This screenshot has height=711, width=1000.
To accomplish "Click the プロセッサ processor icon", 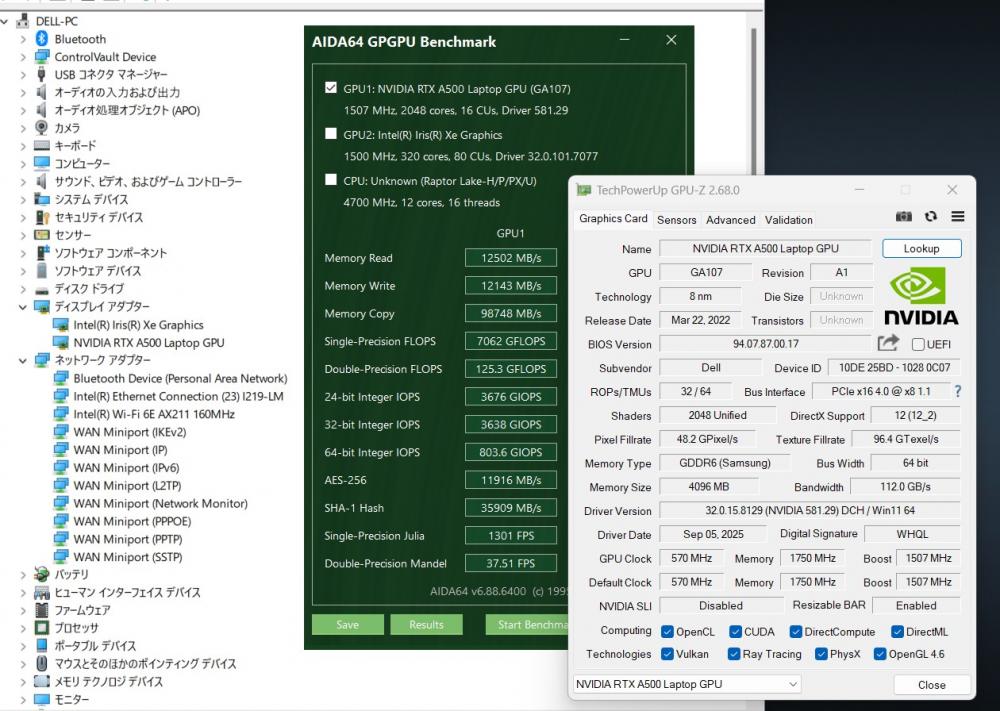I will click(41, 627).
